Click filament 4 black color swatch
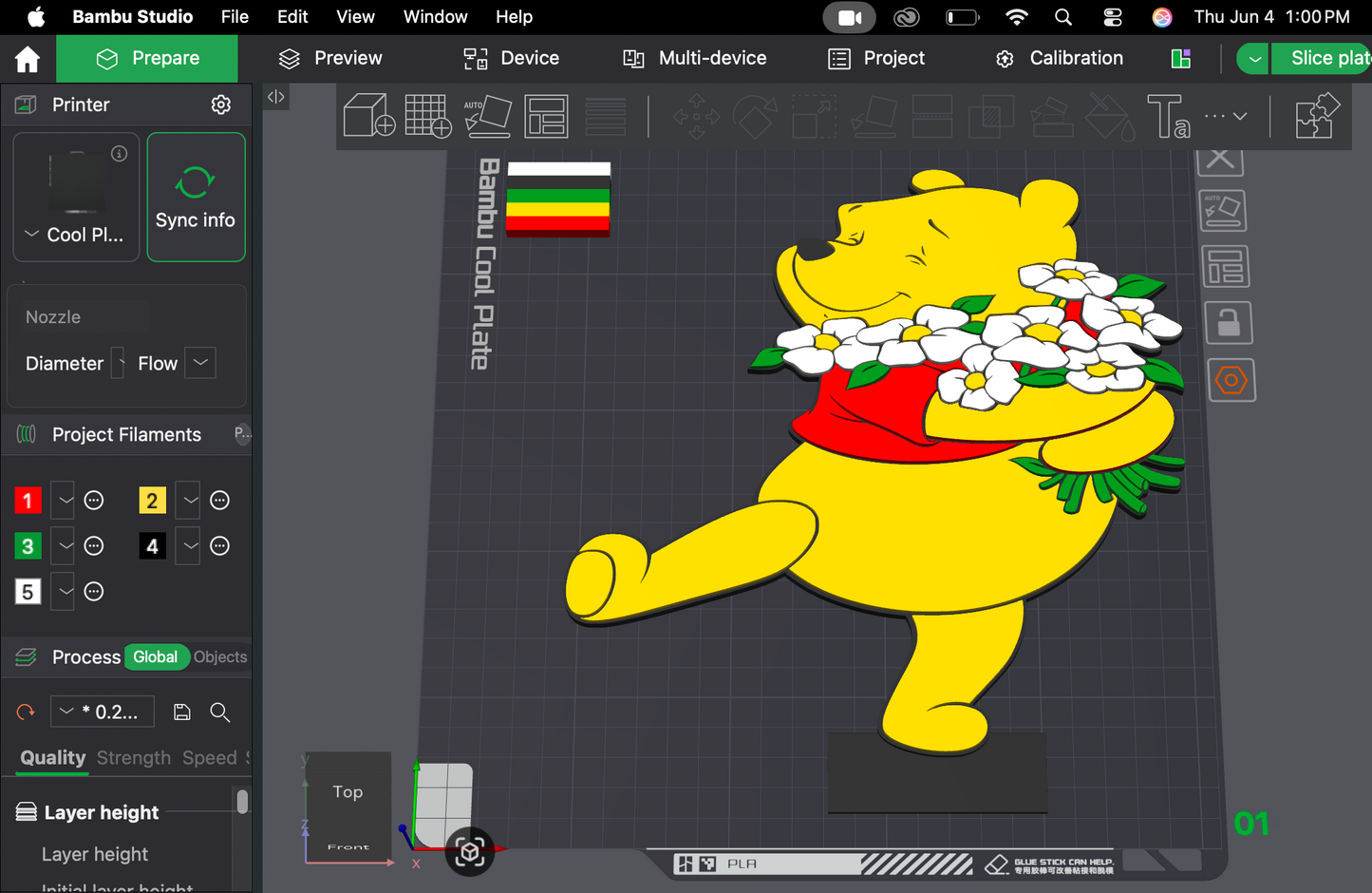The width and height of the screenshot is (1372, 893). tap(152, 546)
